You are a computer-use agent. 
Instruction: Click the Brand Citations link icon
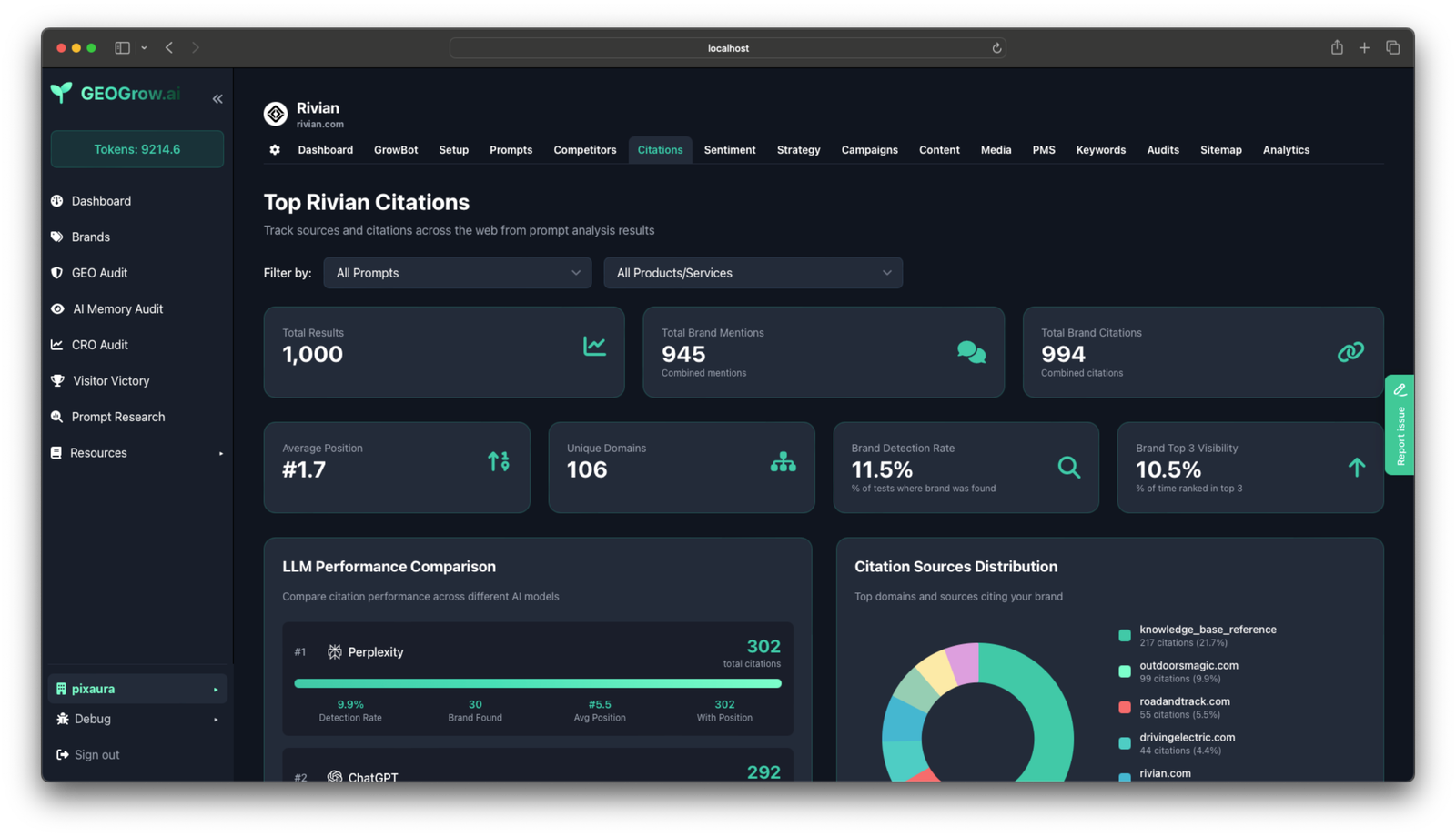[x=1350, y=351]
